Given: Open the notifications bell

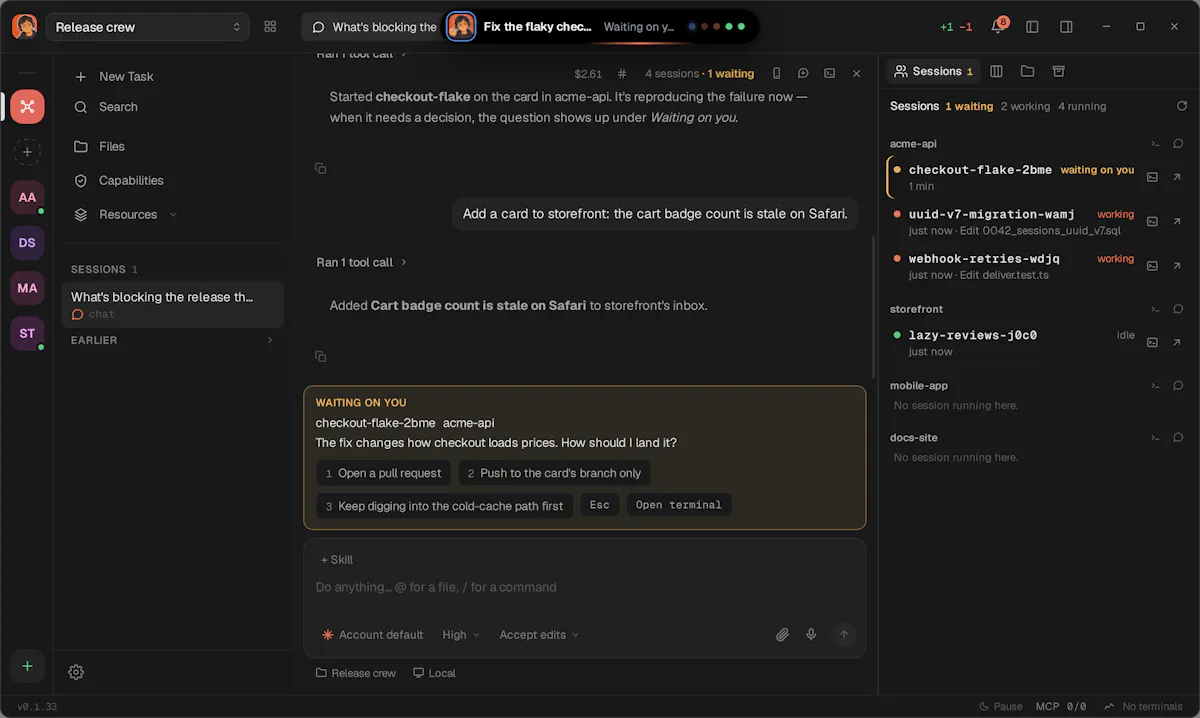Looking at the screenshot, I should click(x=998, y=27).
